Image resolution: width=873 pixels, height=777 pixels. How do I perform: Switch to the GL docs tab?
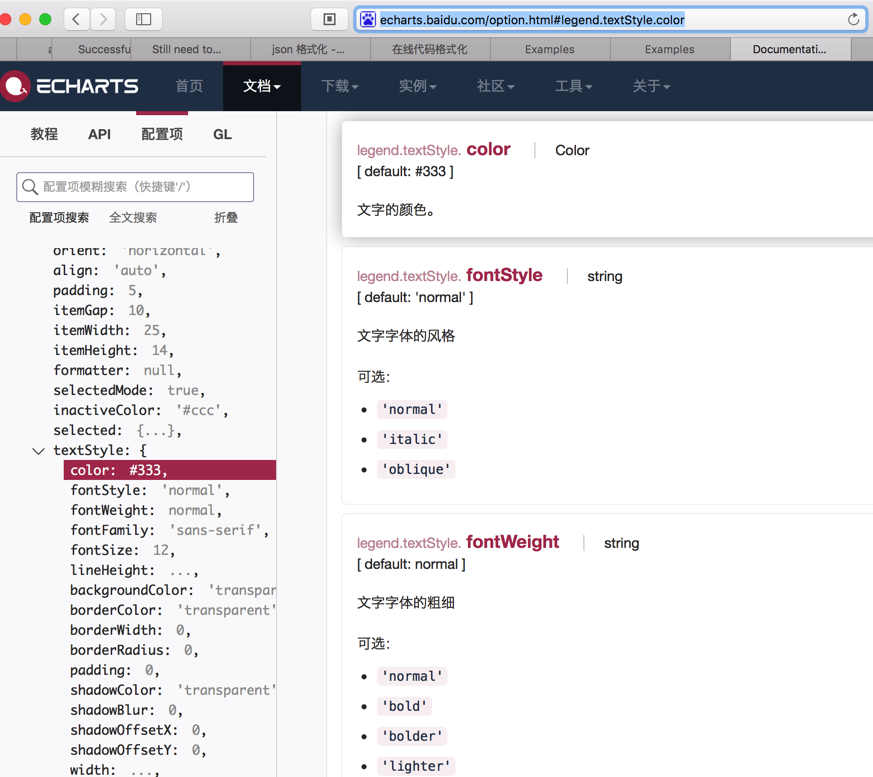pyautogui.click(x=222, y=134)
